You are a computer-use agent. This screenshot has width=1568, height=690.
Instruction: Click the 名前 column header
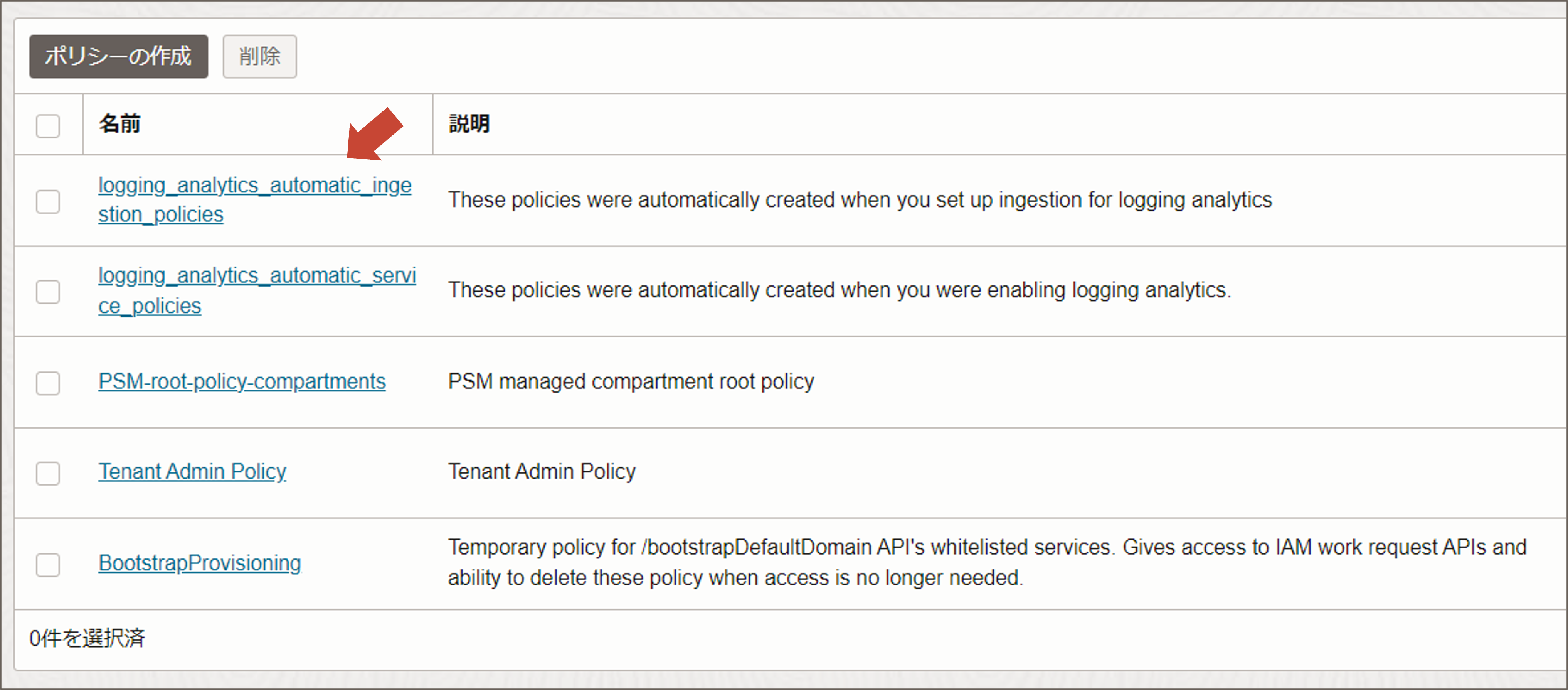[120, 124]
